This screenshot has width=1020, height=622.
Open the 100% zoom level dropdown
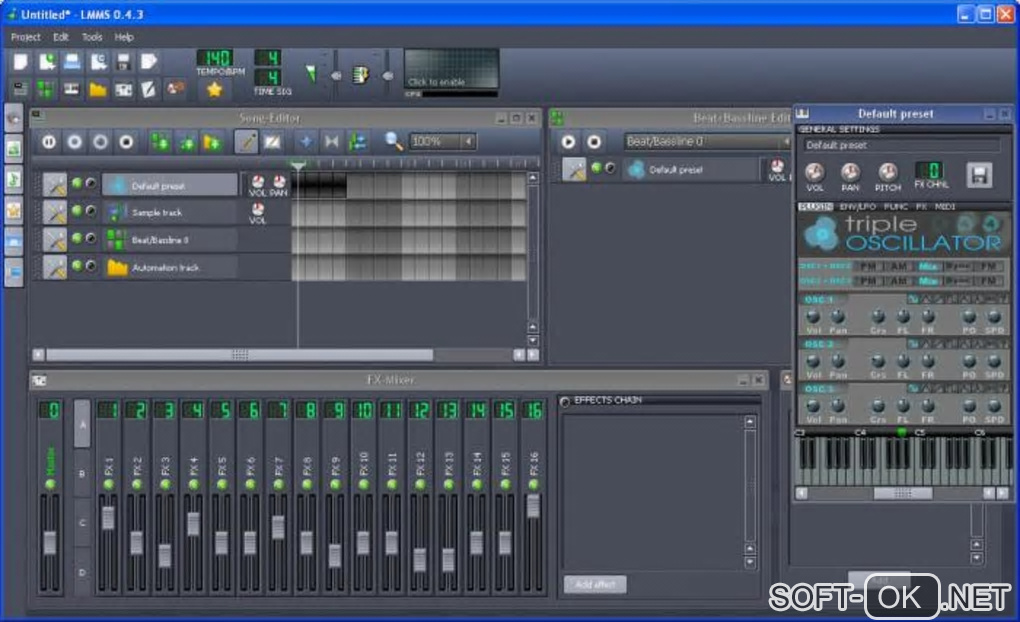pyautogui.click(x=442, y=142)
